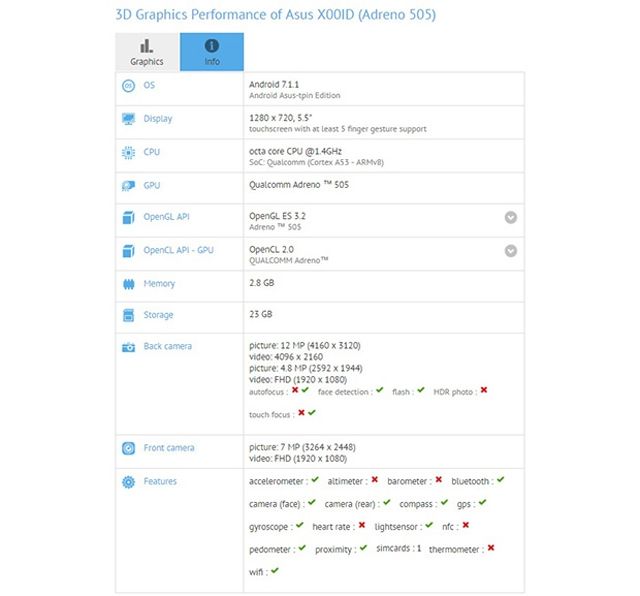
Task: Click the SoC: Qualcomm Cortex A53 text
Action: click(x=316, y=162)
